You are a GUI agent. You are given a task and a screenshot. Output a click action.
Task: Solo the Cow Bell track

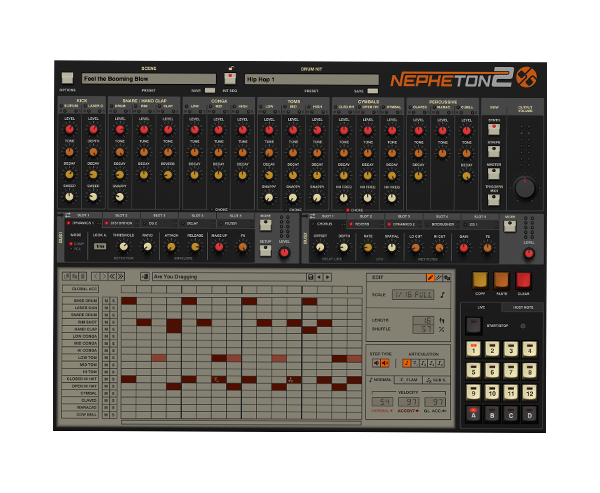114,415
